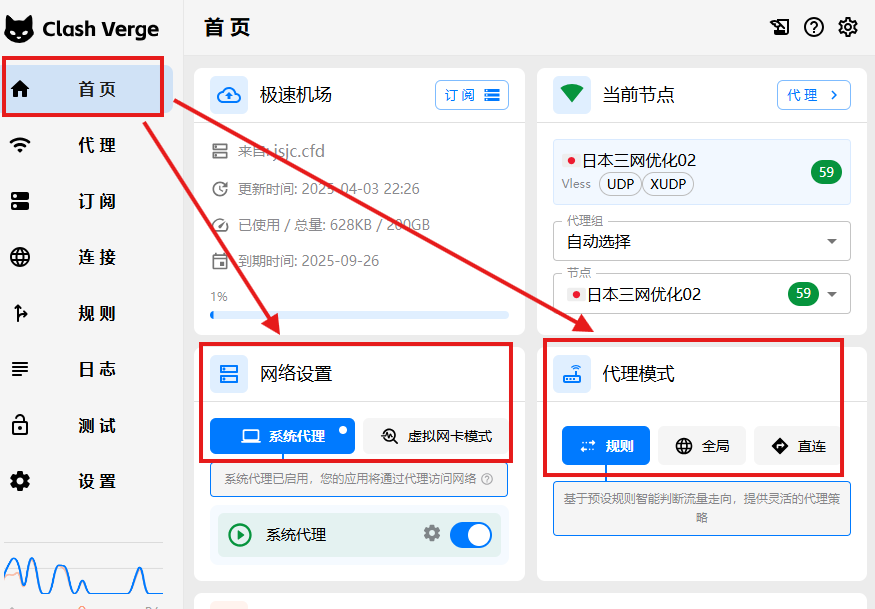
Task: Open settings via top-right gear icon
Action: 848,27
